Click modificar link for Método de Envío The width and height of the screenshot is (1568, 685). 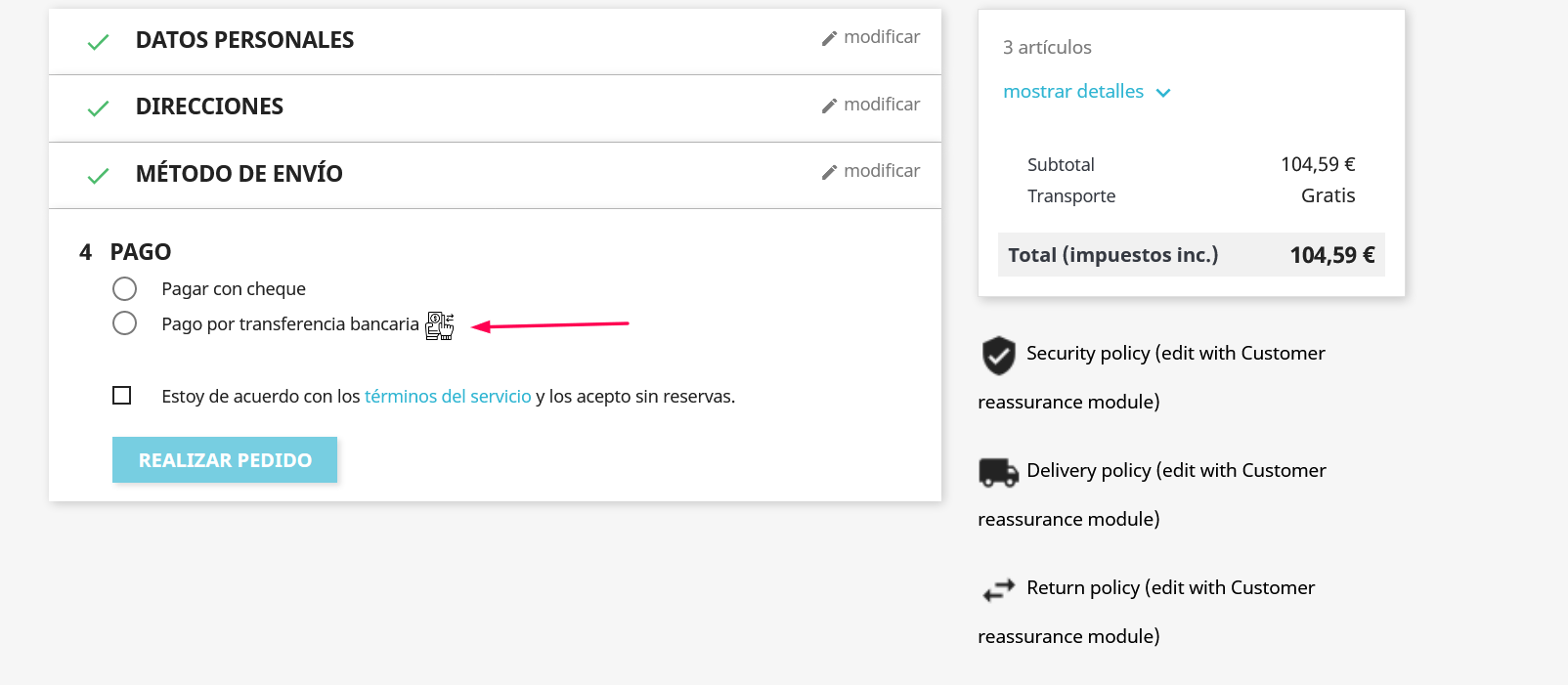click(882, 171)
